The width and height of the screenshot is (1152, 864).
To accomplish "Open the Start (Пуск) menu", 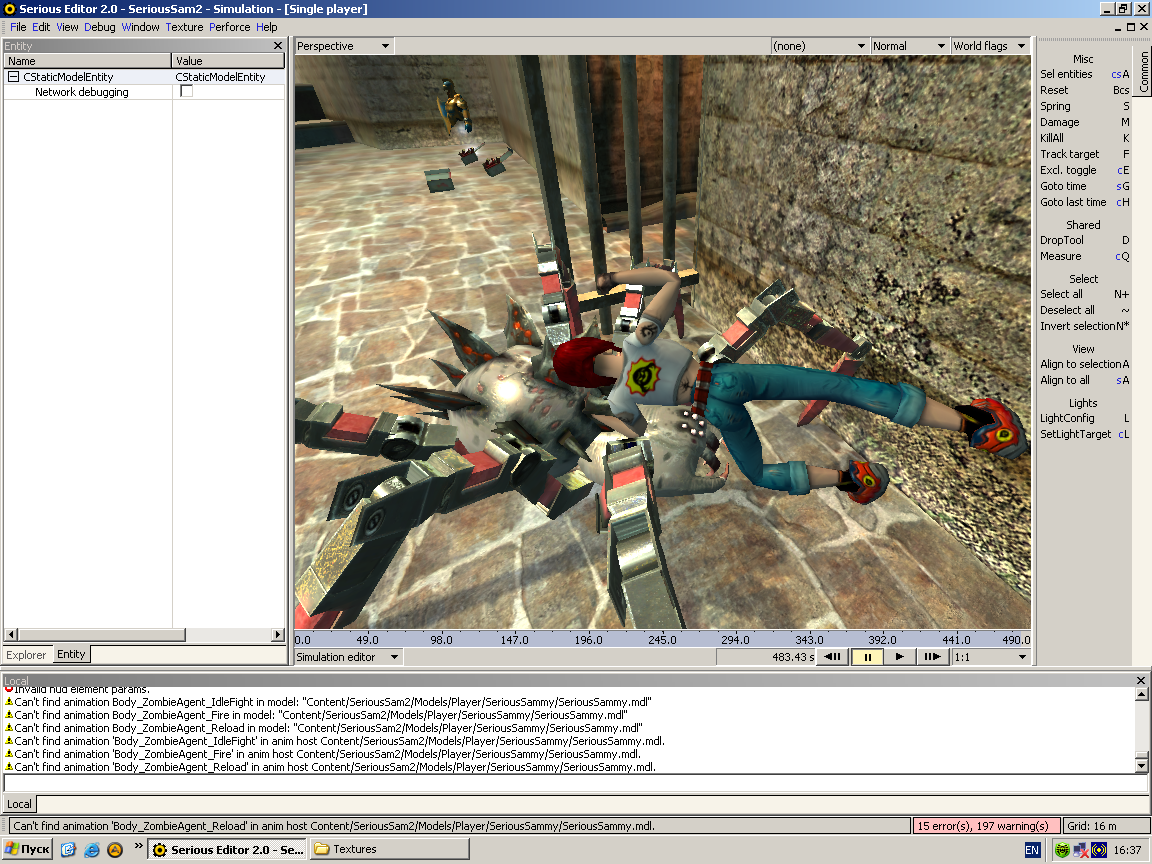I will [x=28, y=849].
